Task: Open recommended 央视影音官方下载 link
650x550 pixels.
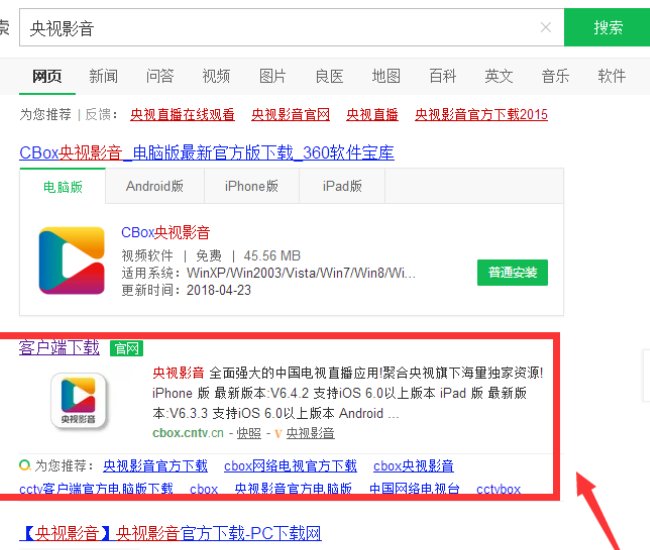Action: (x=155, y=466)
